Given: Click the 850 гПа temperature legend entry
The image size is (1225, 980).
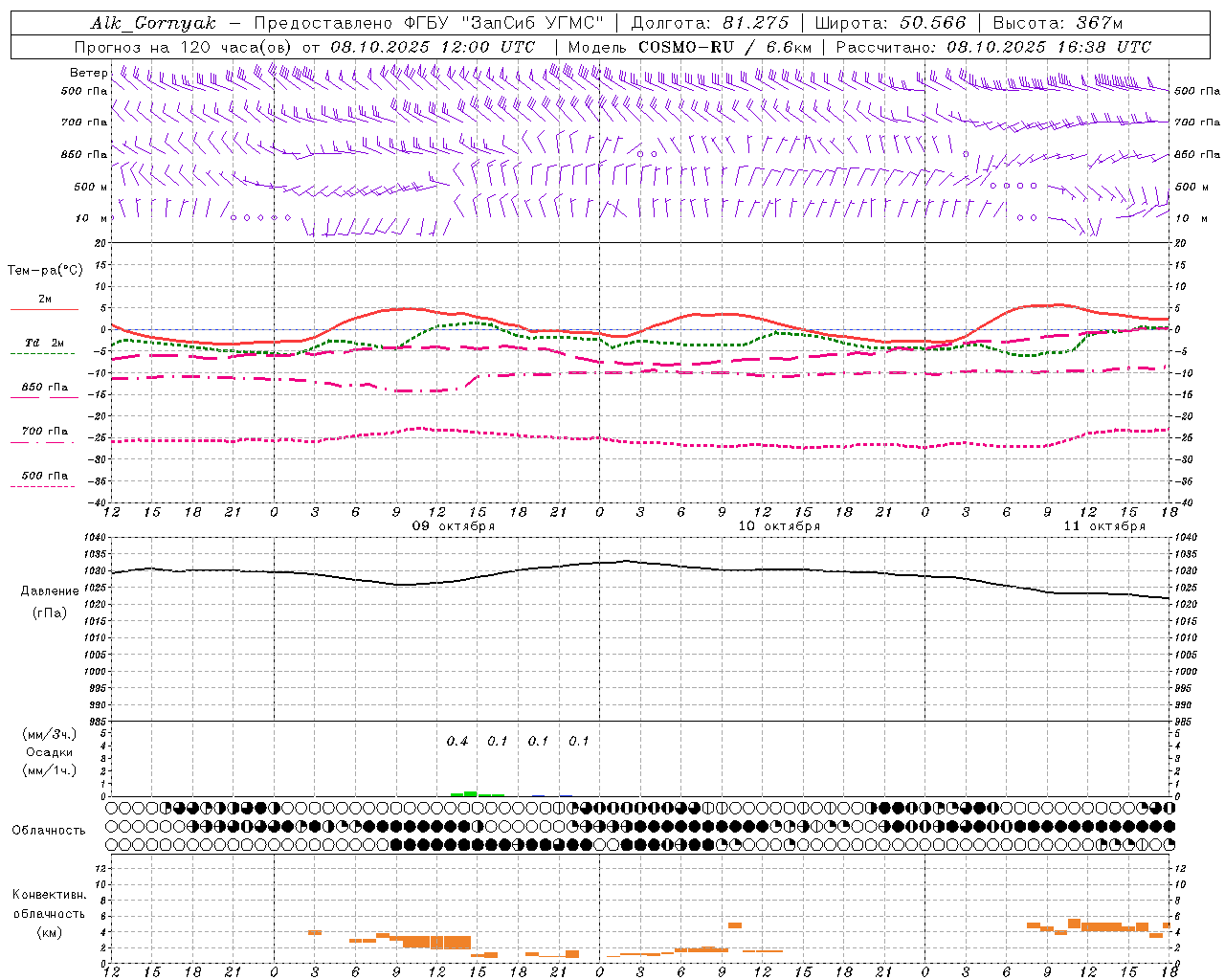Looking at the screenshot, I should (x=44, y=388).
